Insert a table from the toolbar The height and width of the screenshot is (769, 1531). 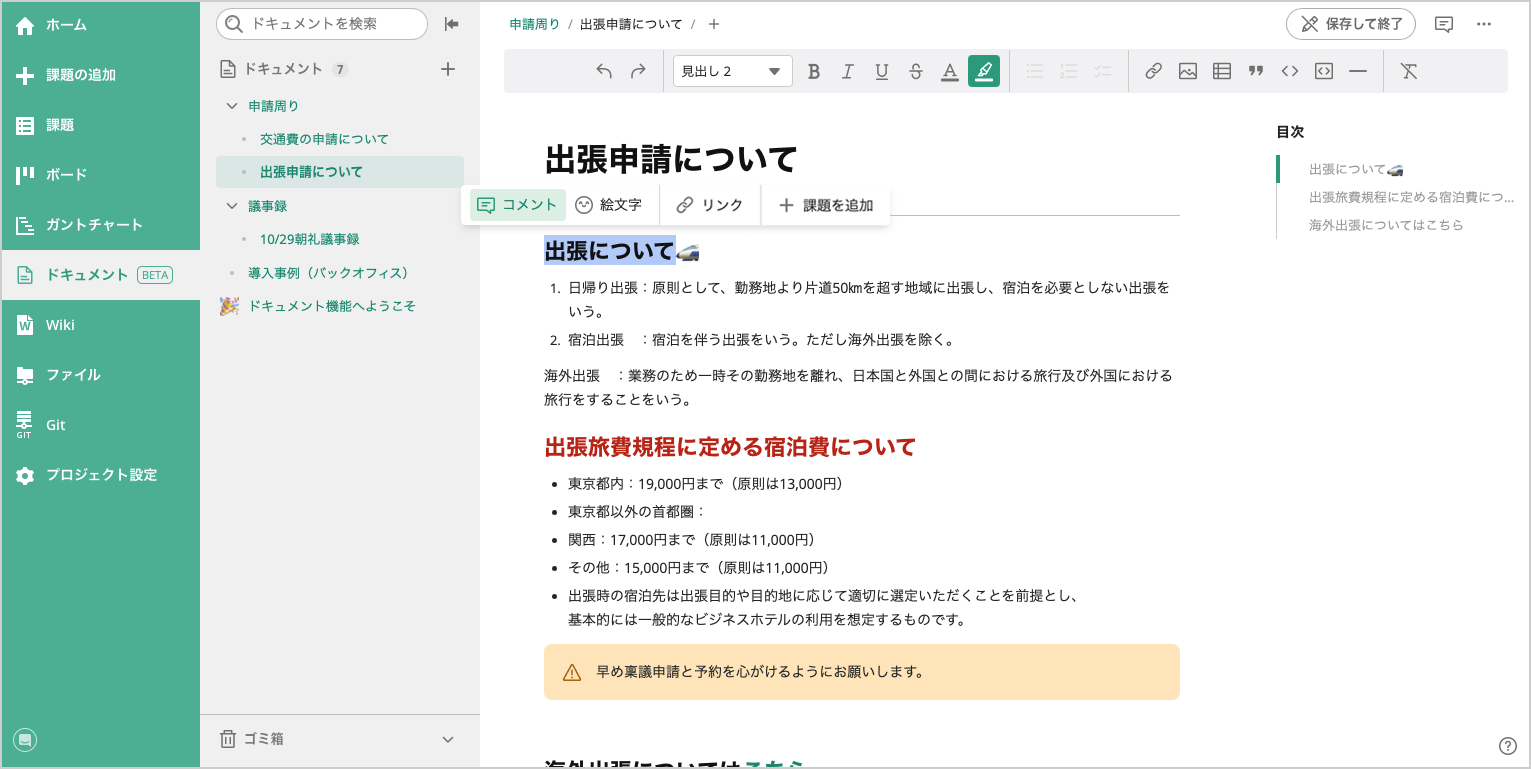pyautogui.click(x=1221, y=71)
